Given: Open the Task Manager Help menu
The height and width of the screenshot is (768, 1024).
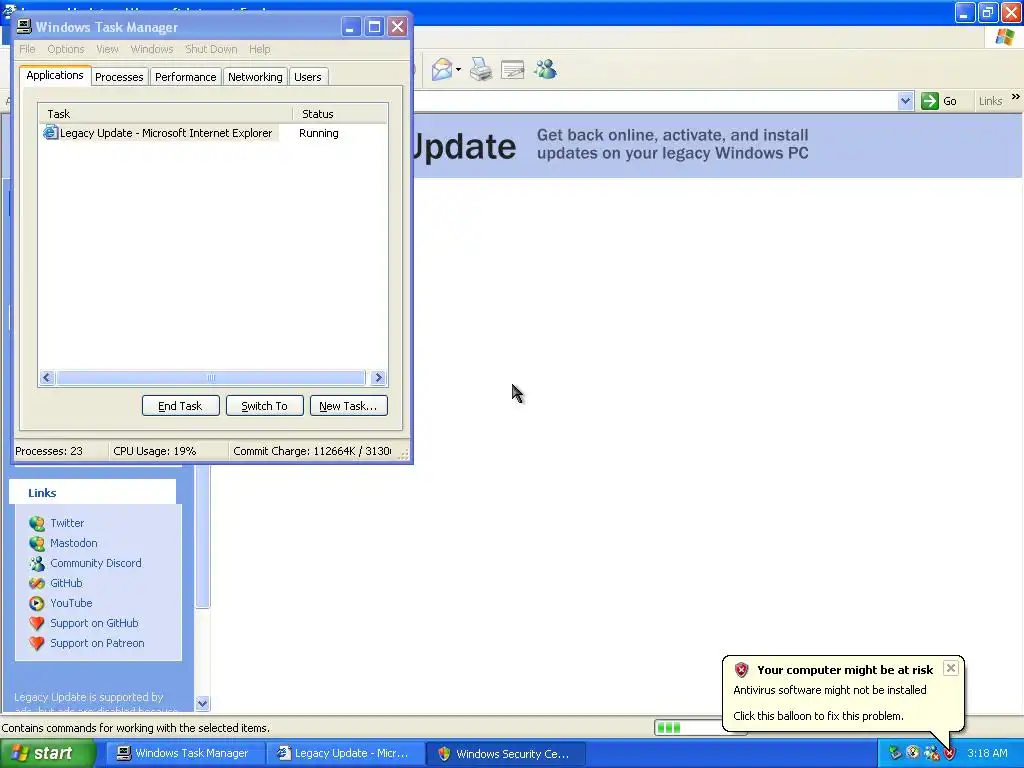Looking at the screenshot, I should point(259,49).
